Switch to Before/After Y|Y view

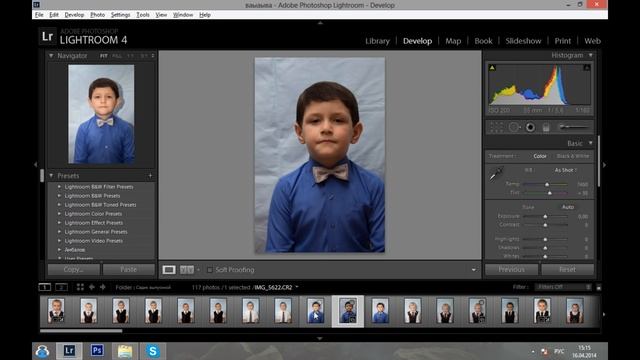[x=187, y=270]
